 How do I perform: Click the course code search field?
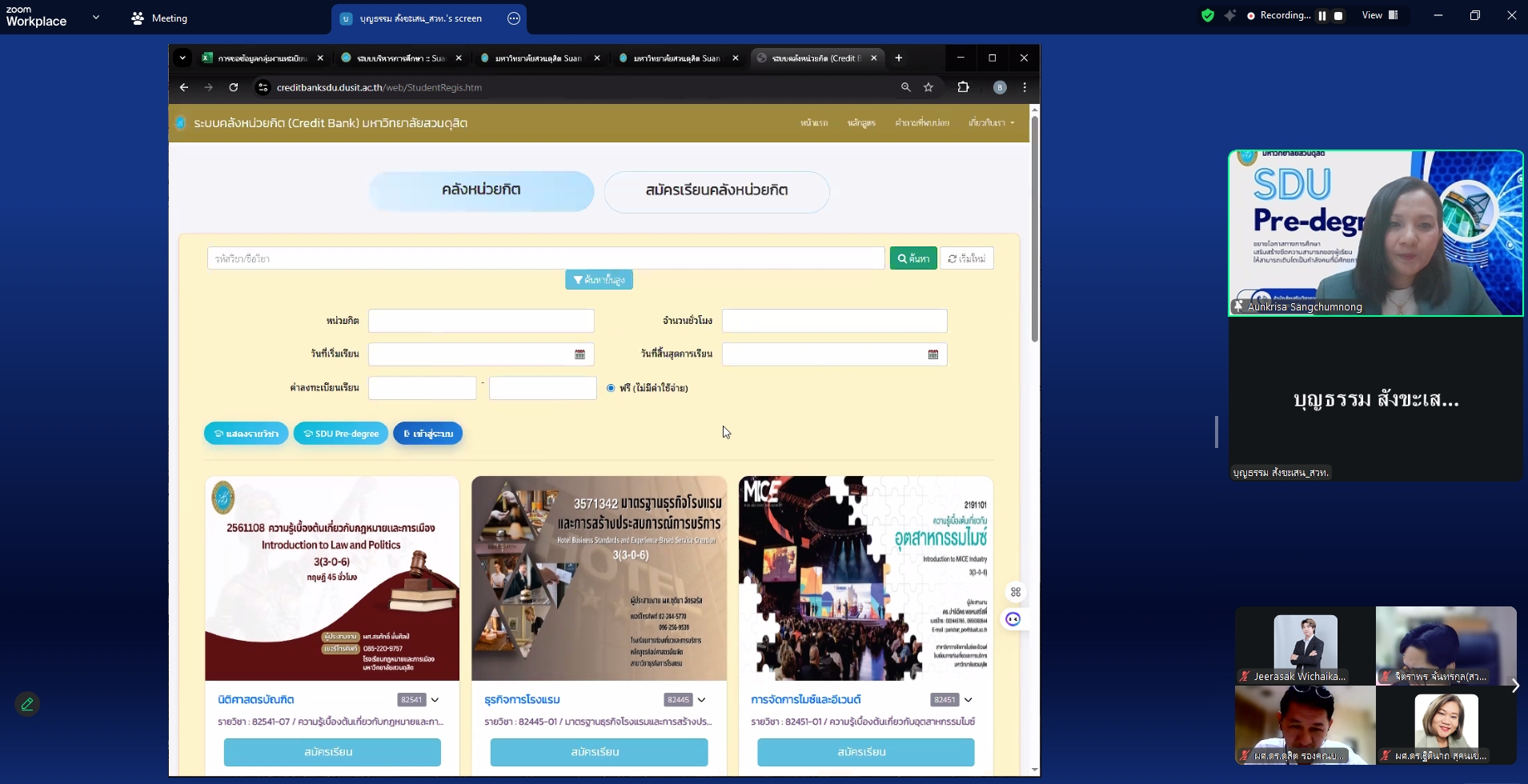pos(545,258)
